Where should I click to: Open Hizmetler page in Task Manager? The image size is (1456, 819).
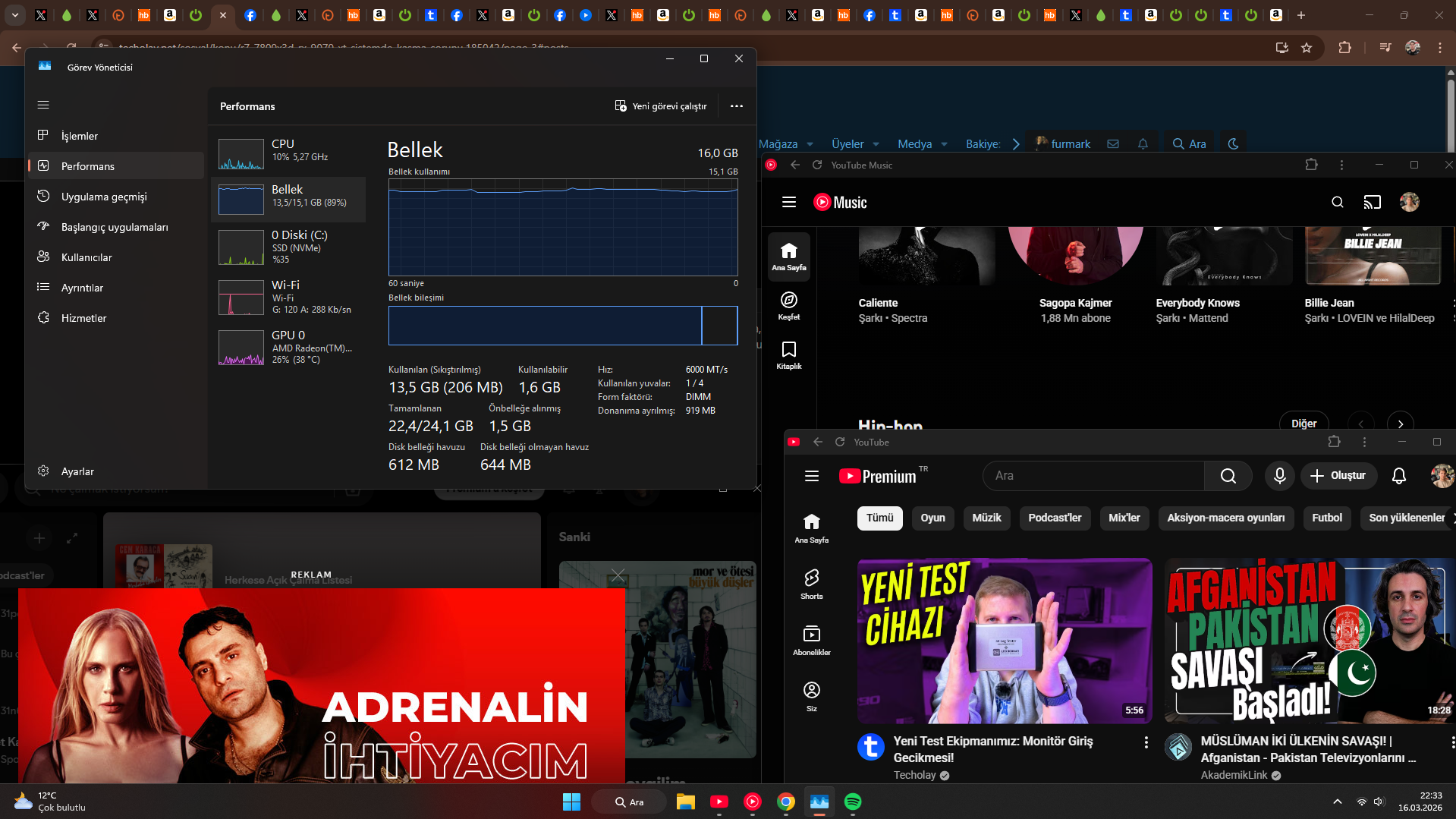(116, 318)
